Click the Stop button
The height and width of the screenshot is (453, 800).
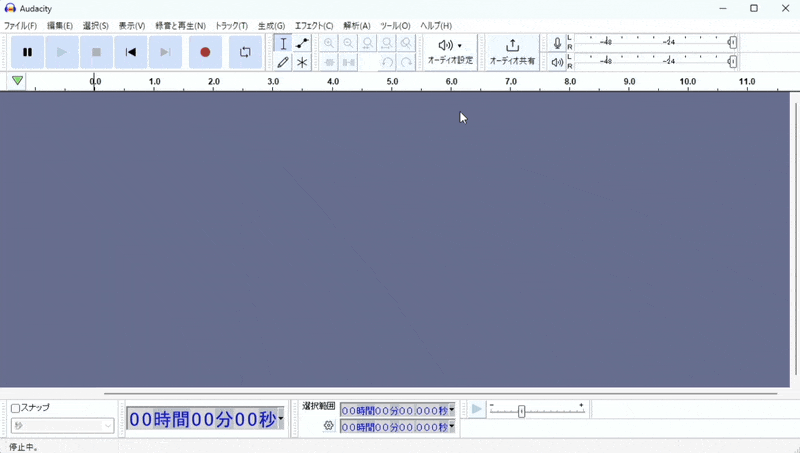(96, 52)
